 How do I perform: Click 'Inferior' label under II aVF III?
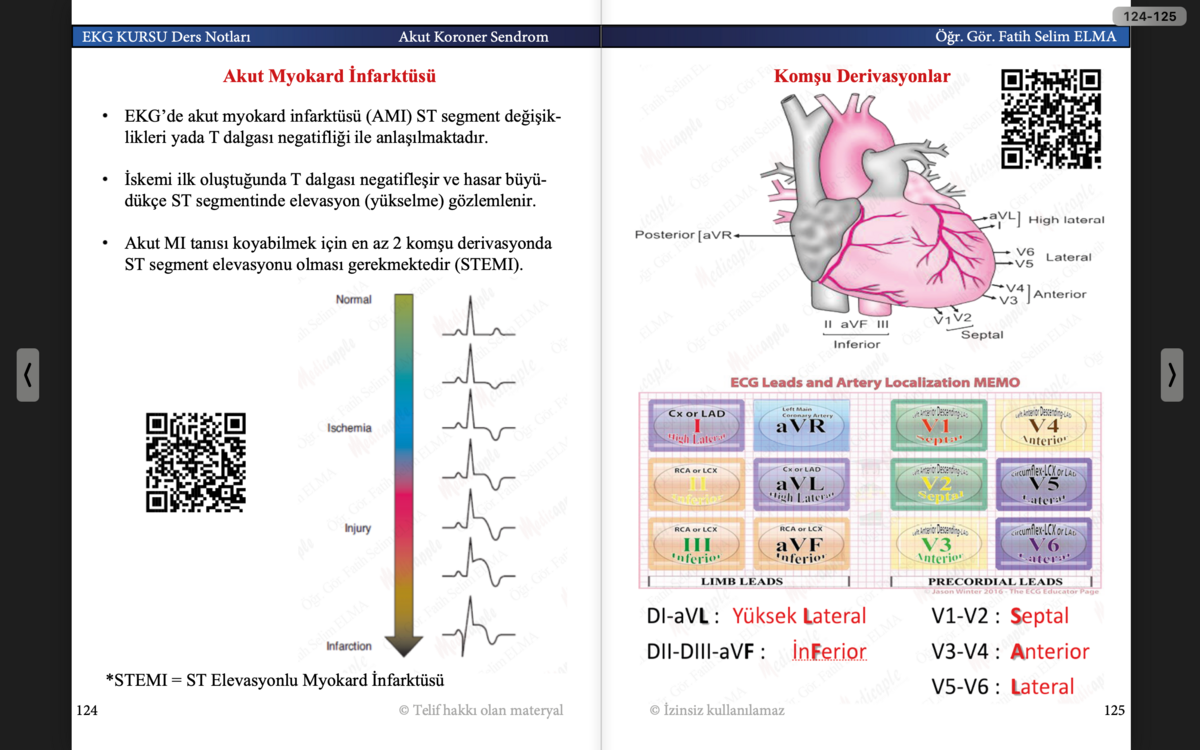pyautogui.click(x=857, y=344)
